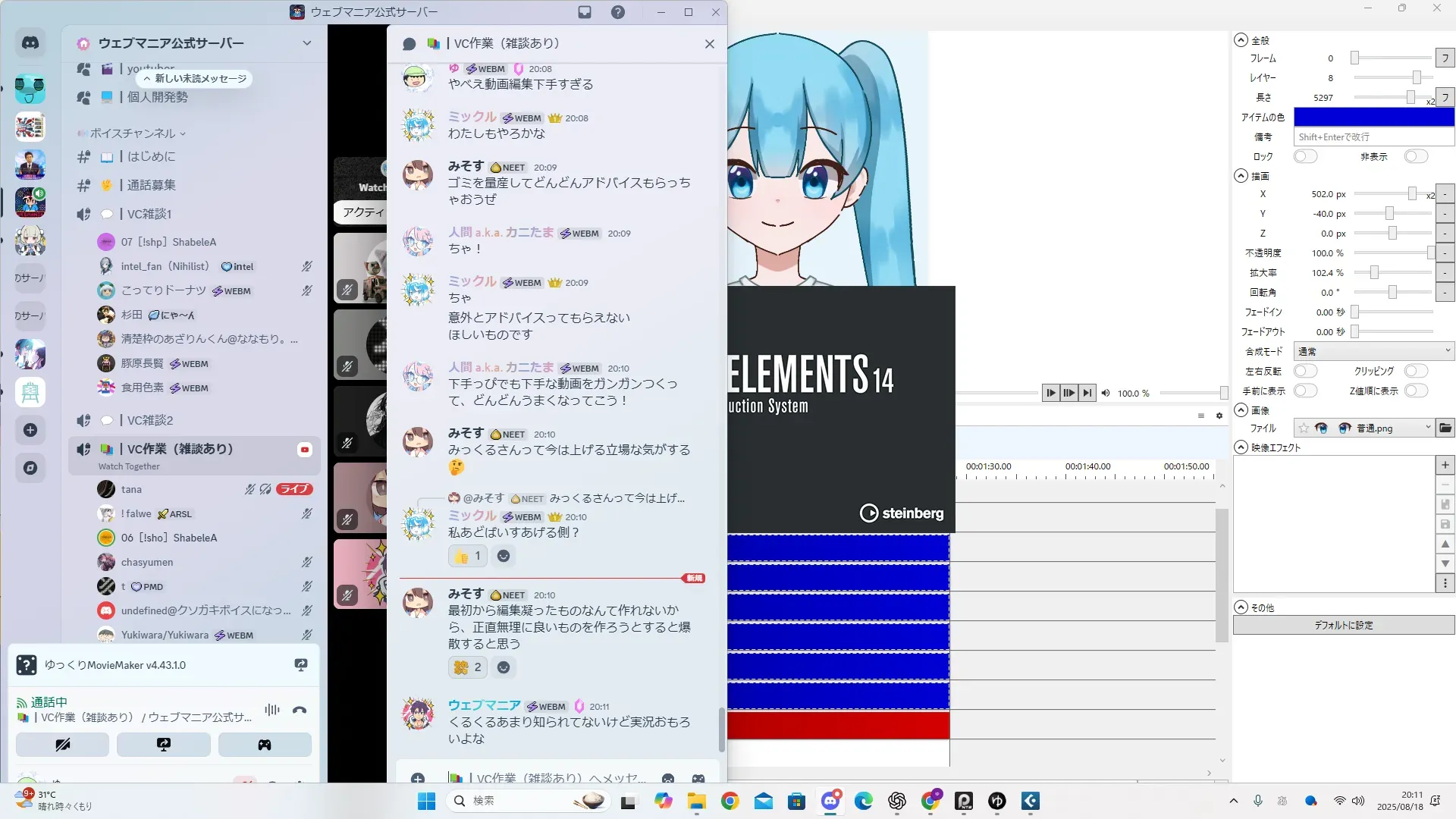Open the activity gamepad button
The height and width of the screenshot is (819, 1456).
pyautogui.click(x=265, y=745)
